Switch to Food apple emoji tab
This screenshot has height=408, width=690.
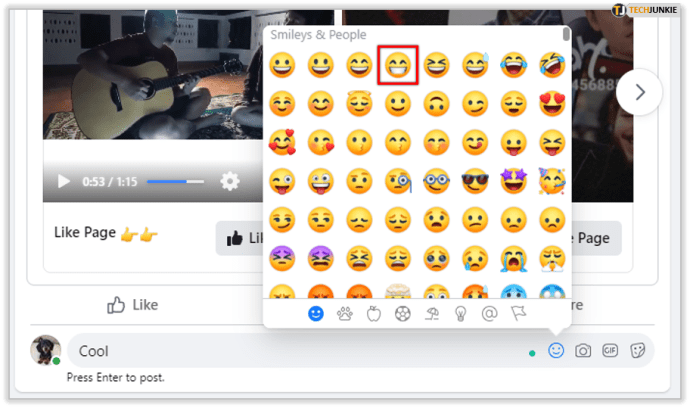click(374, 314)
